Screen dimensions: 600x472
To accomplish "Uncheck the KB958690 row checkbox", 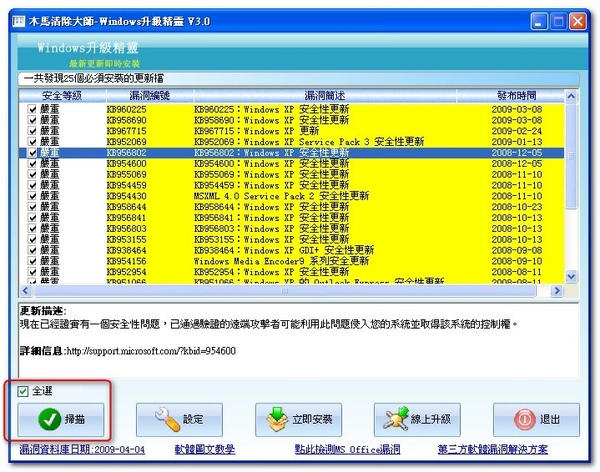I will [33, 120].
